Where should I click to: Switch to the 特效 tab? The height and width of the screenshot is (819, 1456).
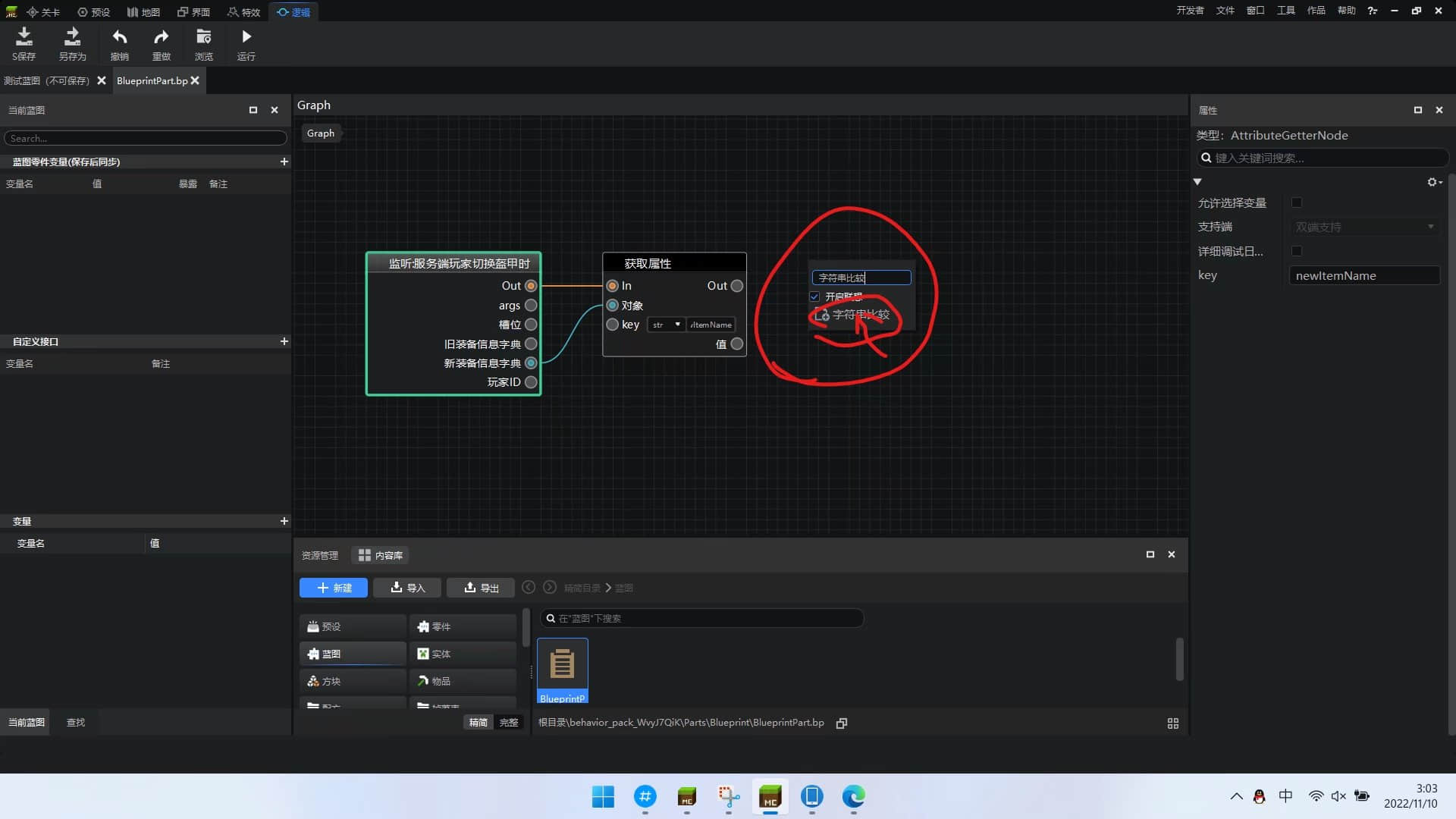tap(244, 12)
